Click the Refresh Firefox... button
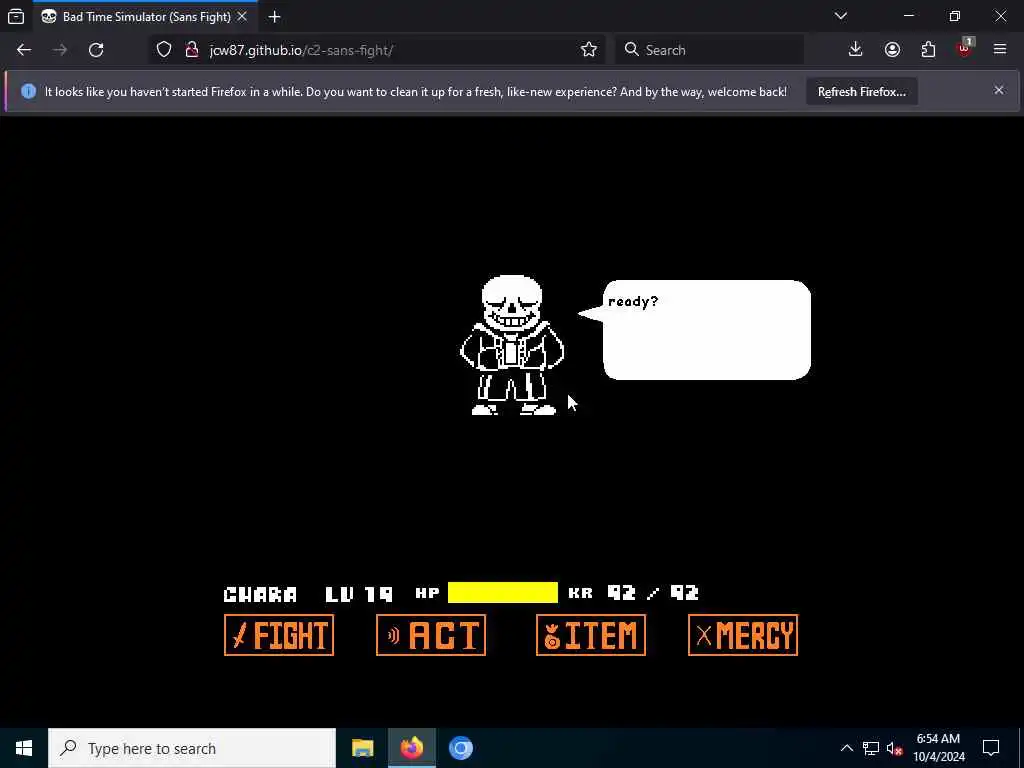Image resolution: width=1024 pixels, height=768 pixels. [862, 92]
